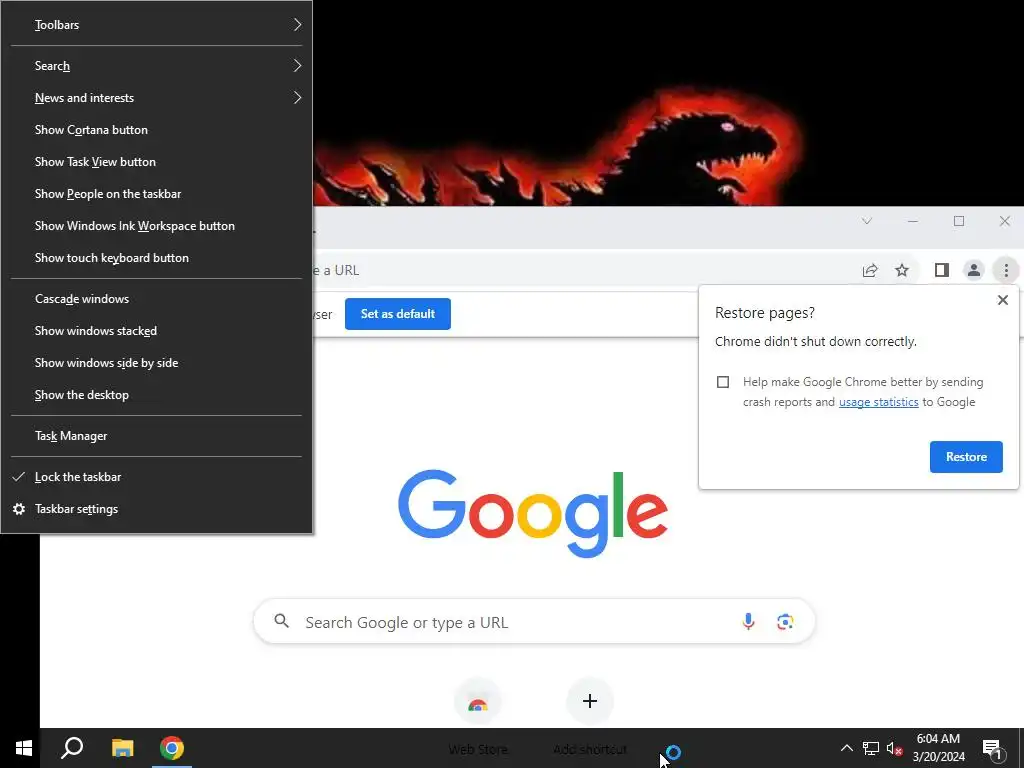This screenshot has height=768, width=1024.
Task: Toggle Lock the taskbar checkmark
Action: (x=157, y=477)
